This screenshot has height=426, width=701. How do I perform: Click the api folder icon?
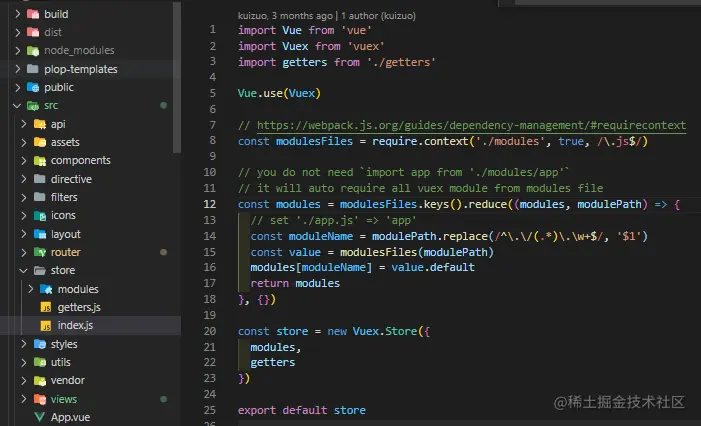pos(40,124)
